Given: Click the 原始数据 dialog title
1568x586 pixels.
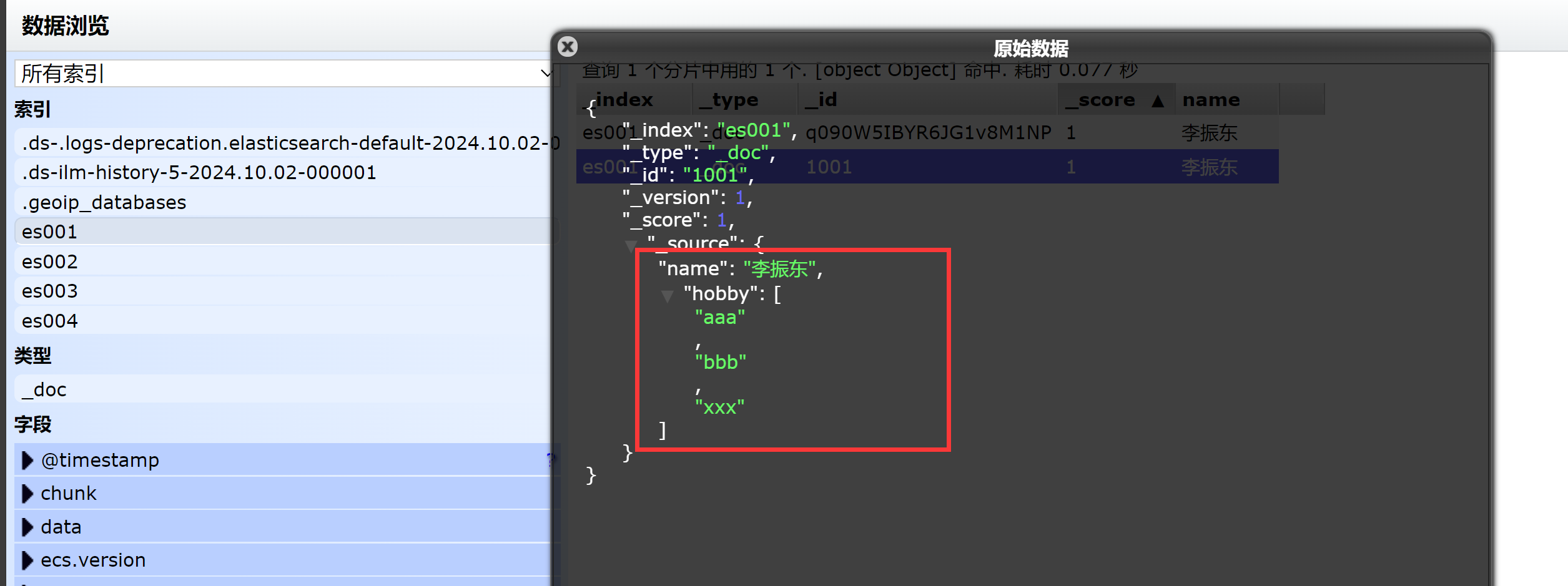Looking at the screenshot, I should pos(1031,48).
